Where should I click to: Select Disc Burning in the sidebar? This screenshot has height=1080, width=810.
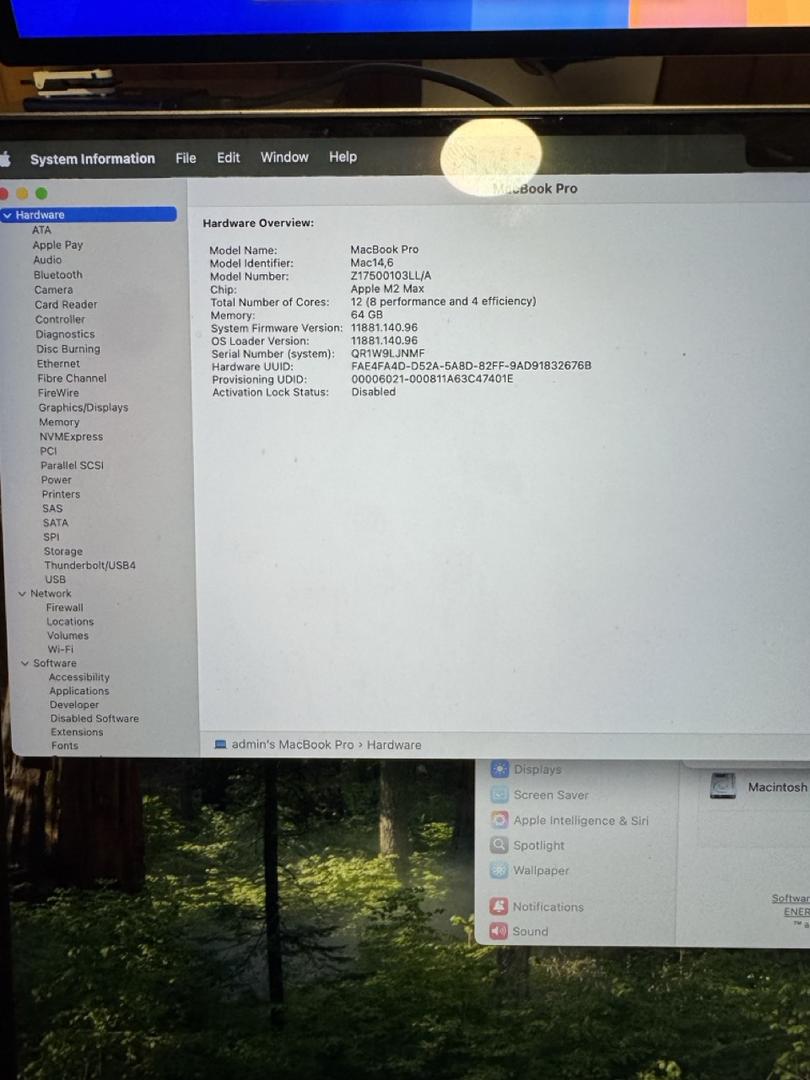(68, 349)
